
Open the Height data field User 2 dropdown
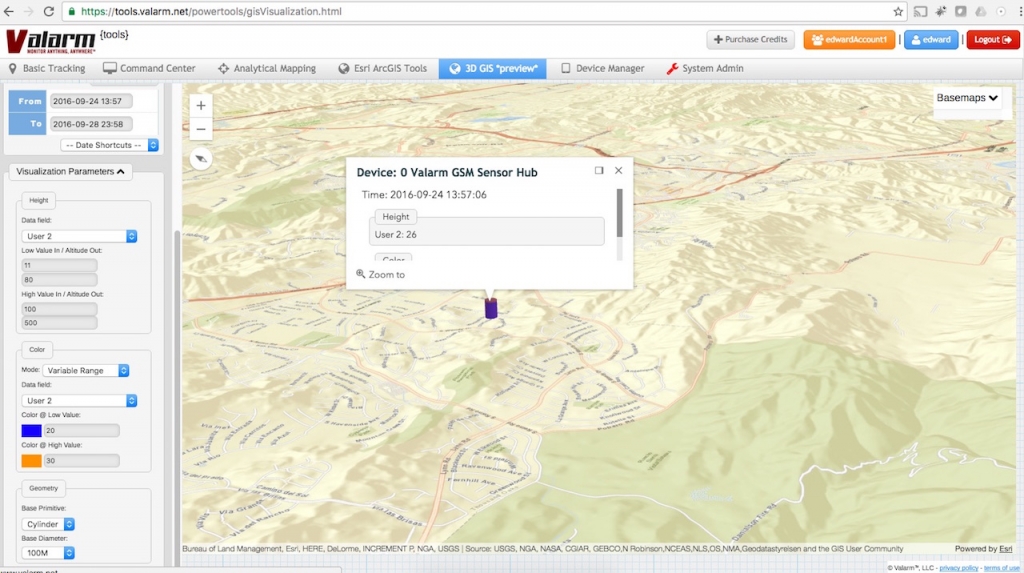point(79,236)
